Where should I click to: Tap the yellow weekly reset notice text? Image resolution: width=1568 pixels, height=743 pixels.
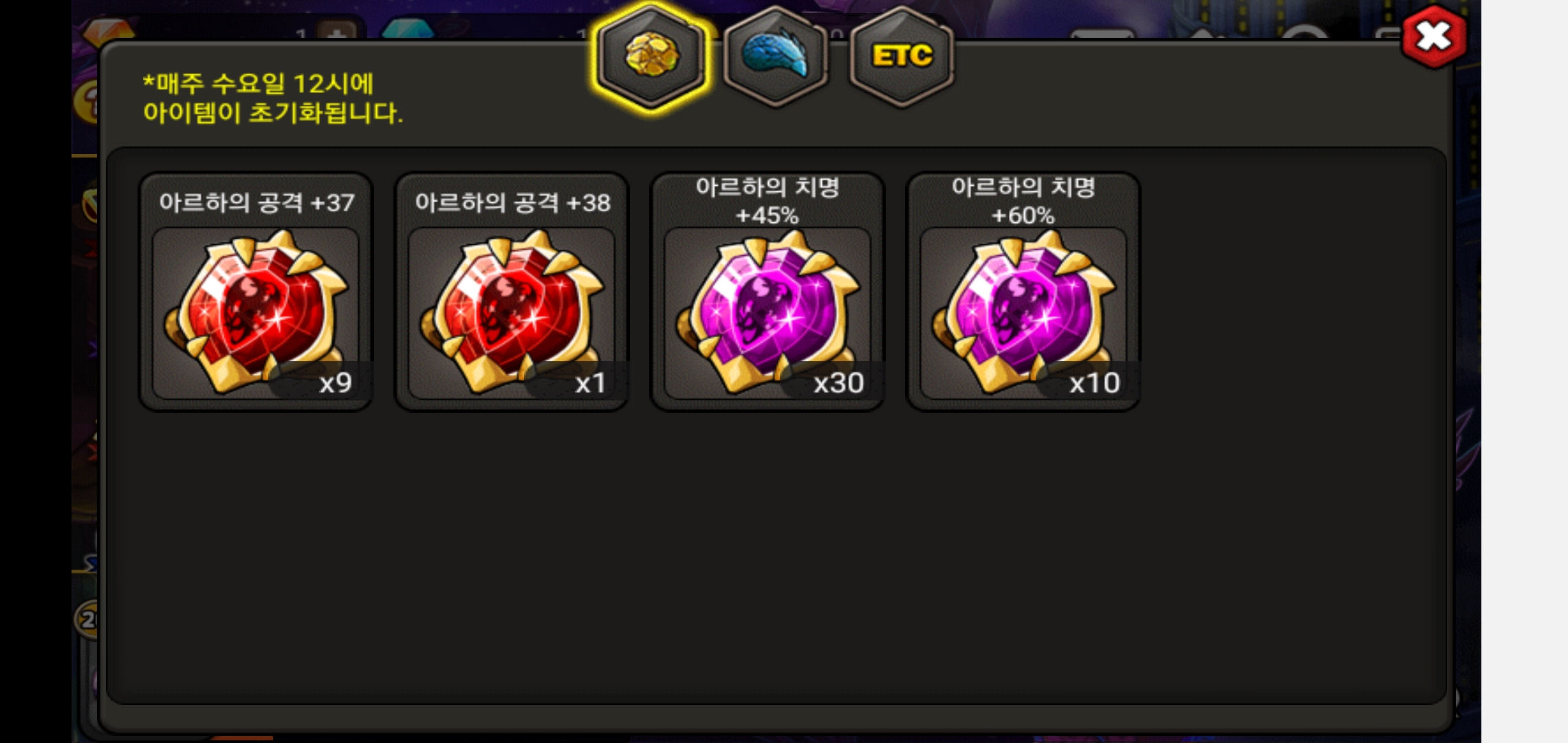click(x=272, y=98)
